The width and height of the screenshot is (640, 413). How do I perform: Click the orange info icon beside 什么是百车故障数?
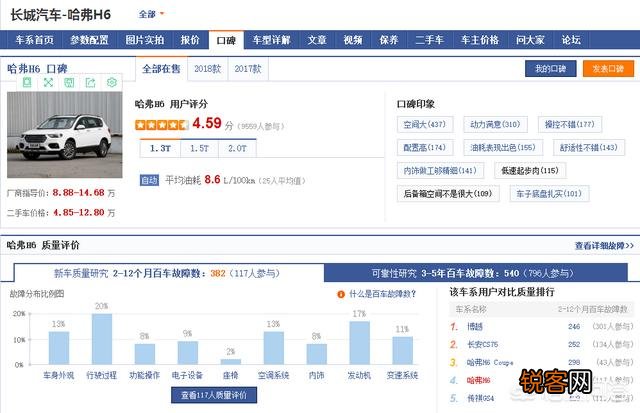click(341, 294)
